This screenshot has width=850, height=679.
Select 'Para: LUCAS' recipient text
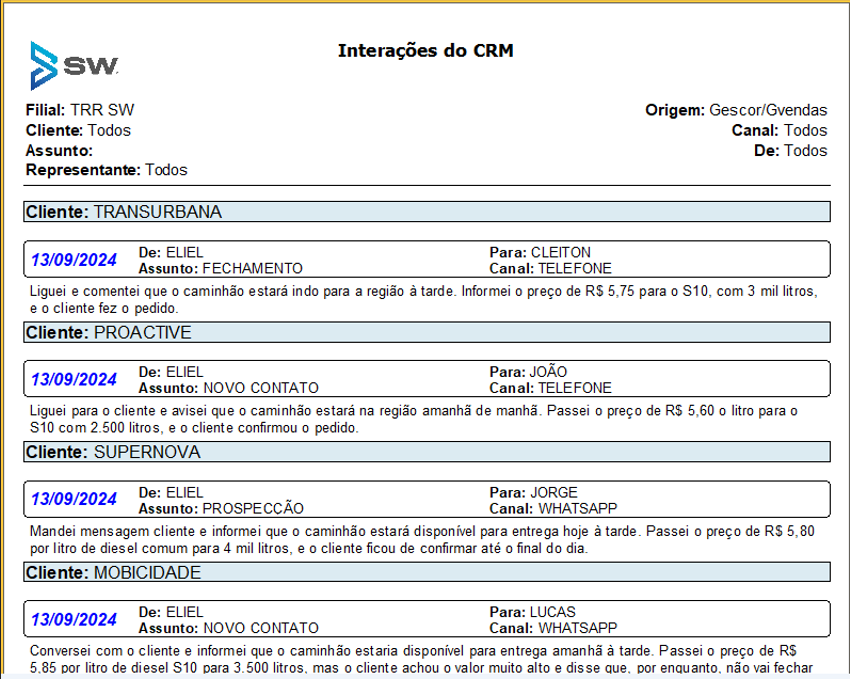pyautogui.click(x=532, y=612)
